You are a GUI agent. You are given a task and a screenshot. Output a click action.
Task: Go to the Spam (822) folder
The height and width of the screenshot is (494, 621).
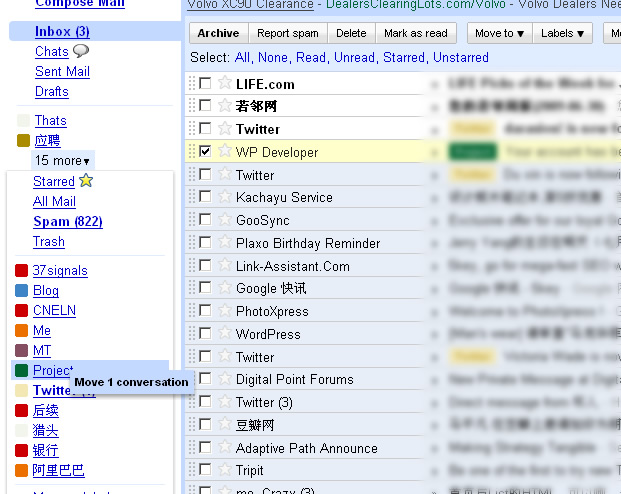point(67,221)
